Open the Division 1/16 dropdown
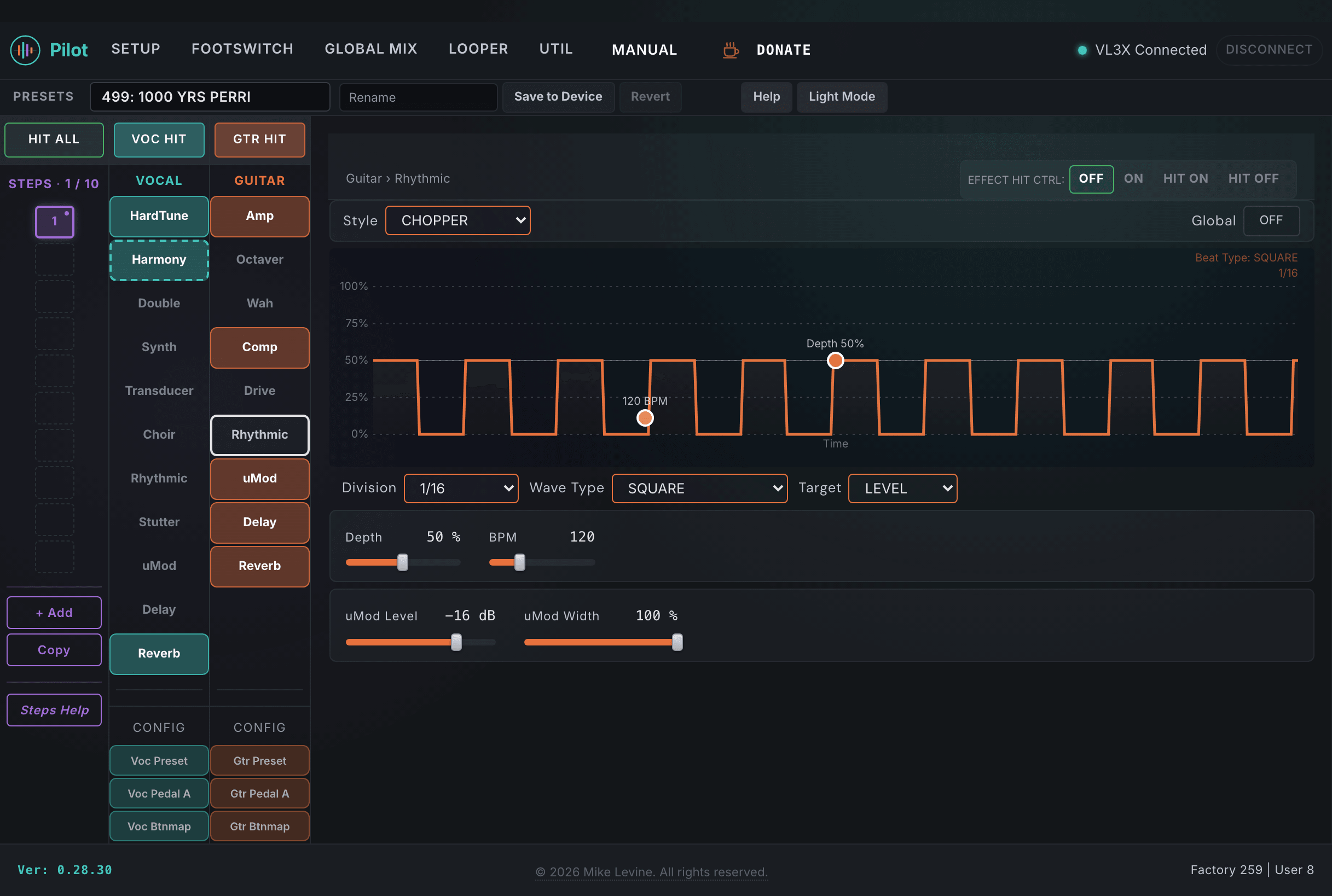Viewport: 1332px width, 896px height. pos(461,488)
